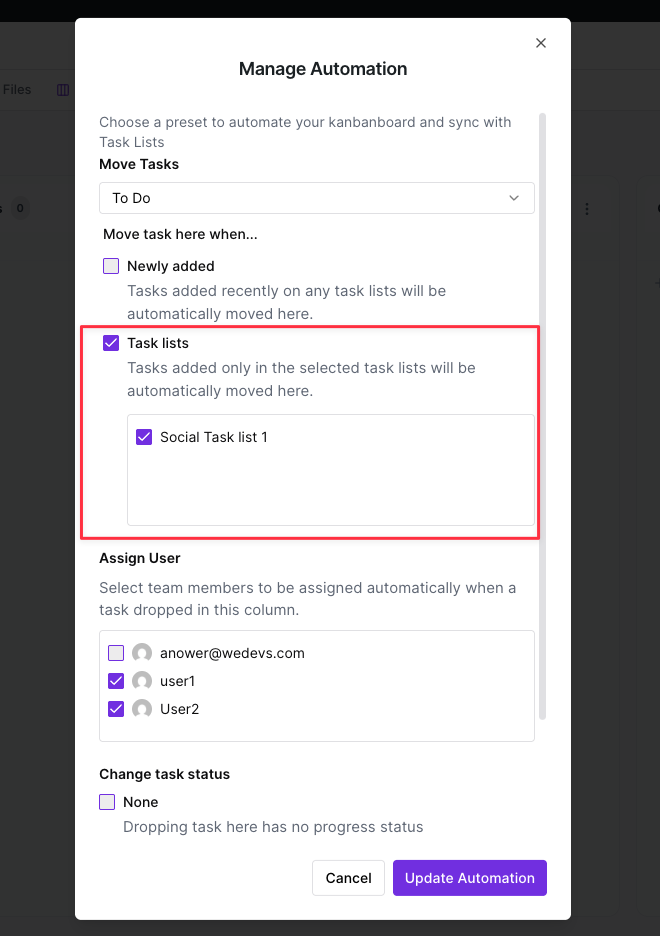Uncheck the Task lists option
Screen dimensions: 660x936
pos(112,343)
